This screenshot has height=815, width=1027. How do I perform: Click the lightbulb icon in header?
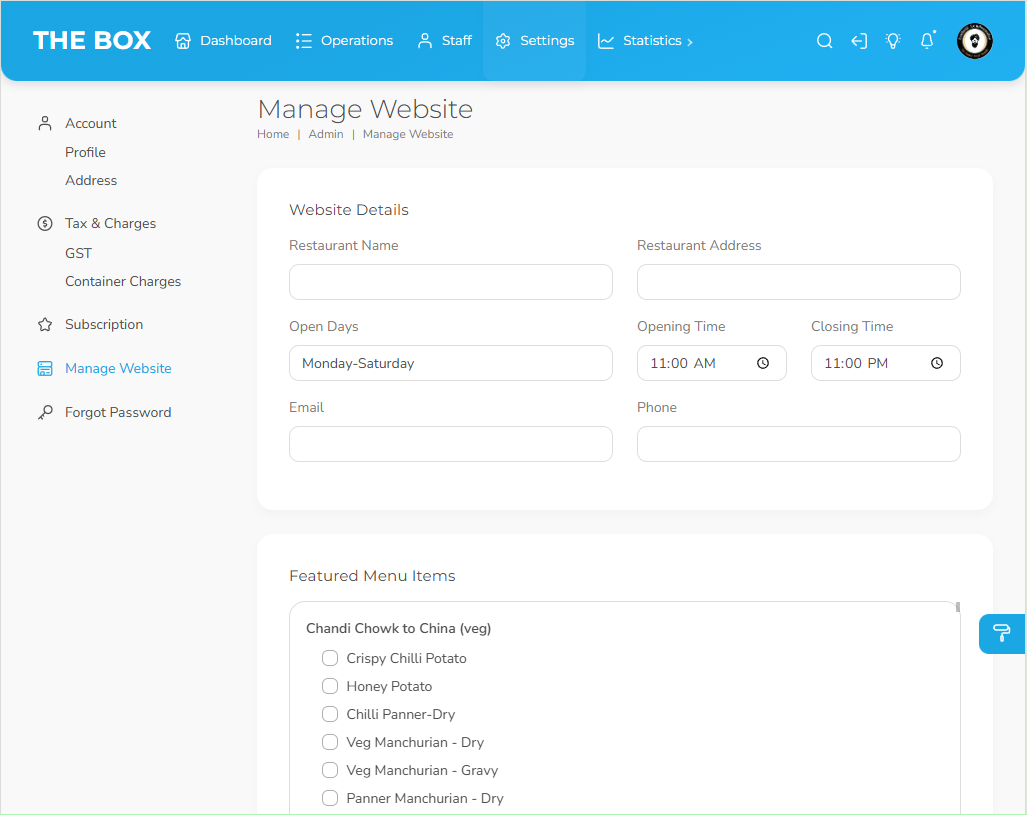893,41
